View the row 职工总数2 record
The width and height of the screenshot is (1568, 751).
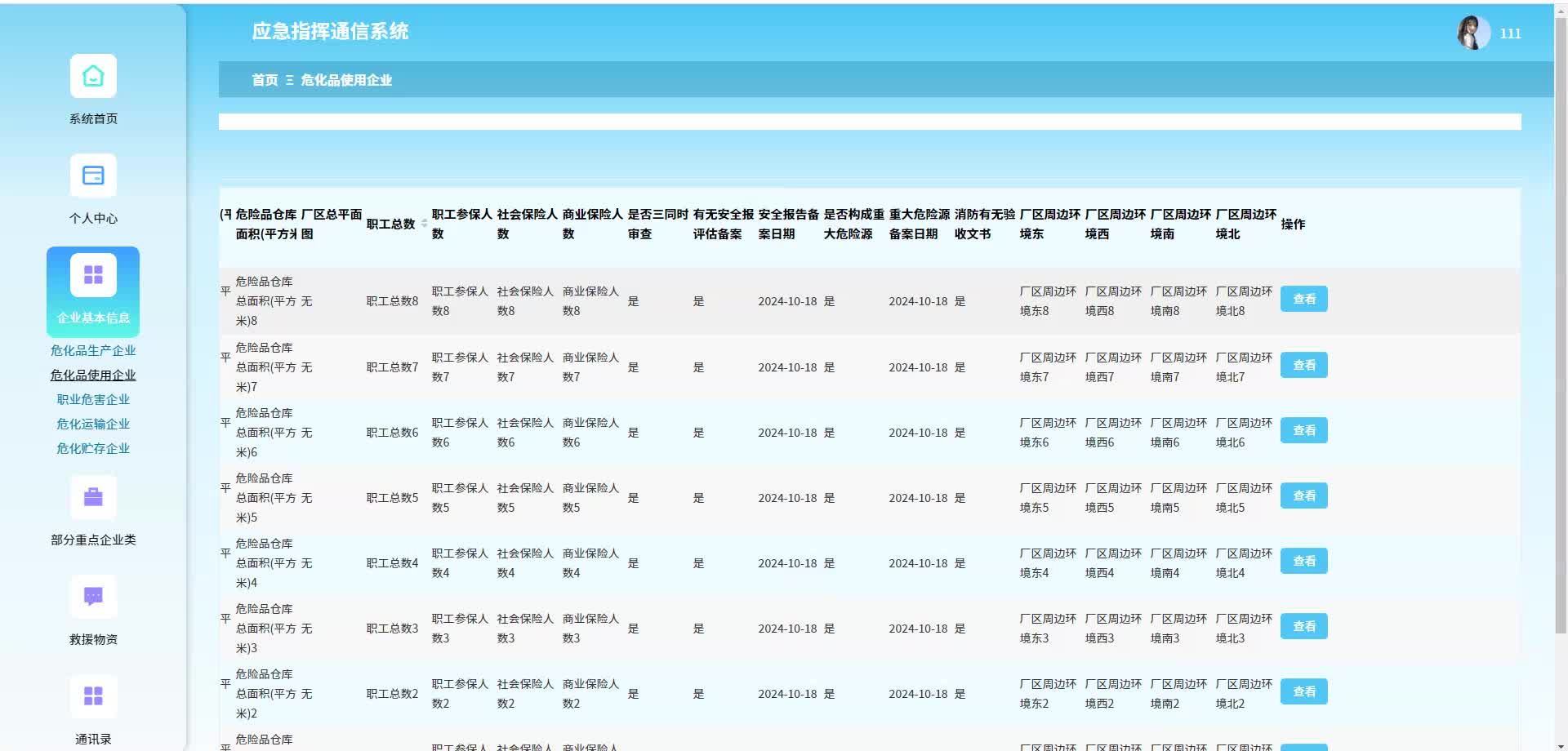point(1303,691)
